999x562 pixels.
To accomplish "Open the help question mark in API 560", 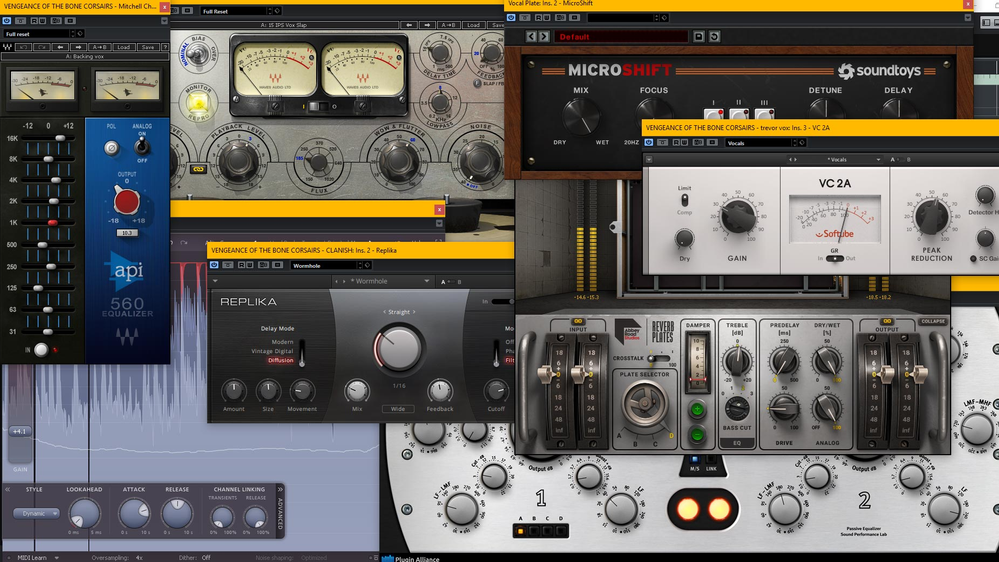I will [x=165, y=47].
